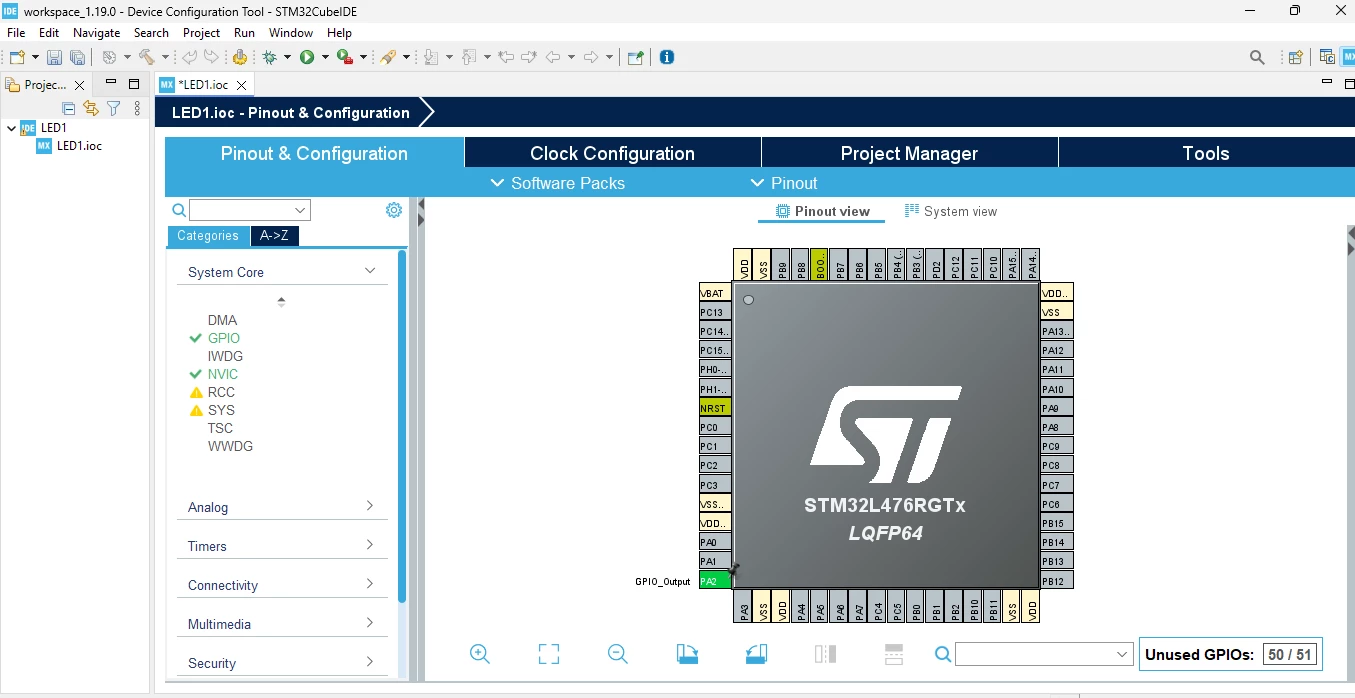
Task: Click the Save All toolbar icon
Action: [76, 57]
